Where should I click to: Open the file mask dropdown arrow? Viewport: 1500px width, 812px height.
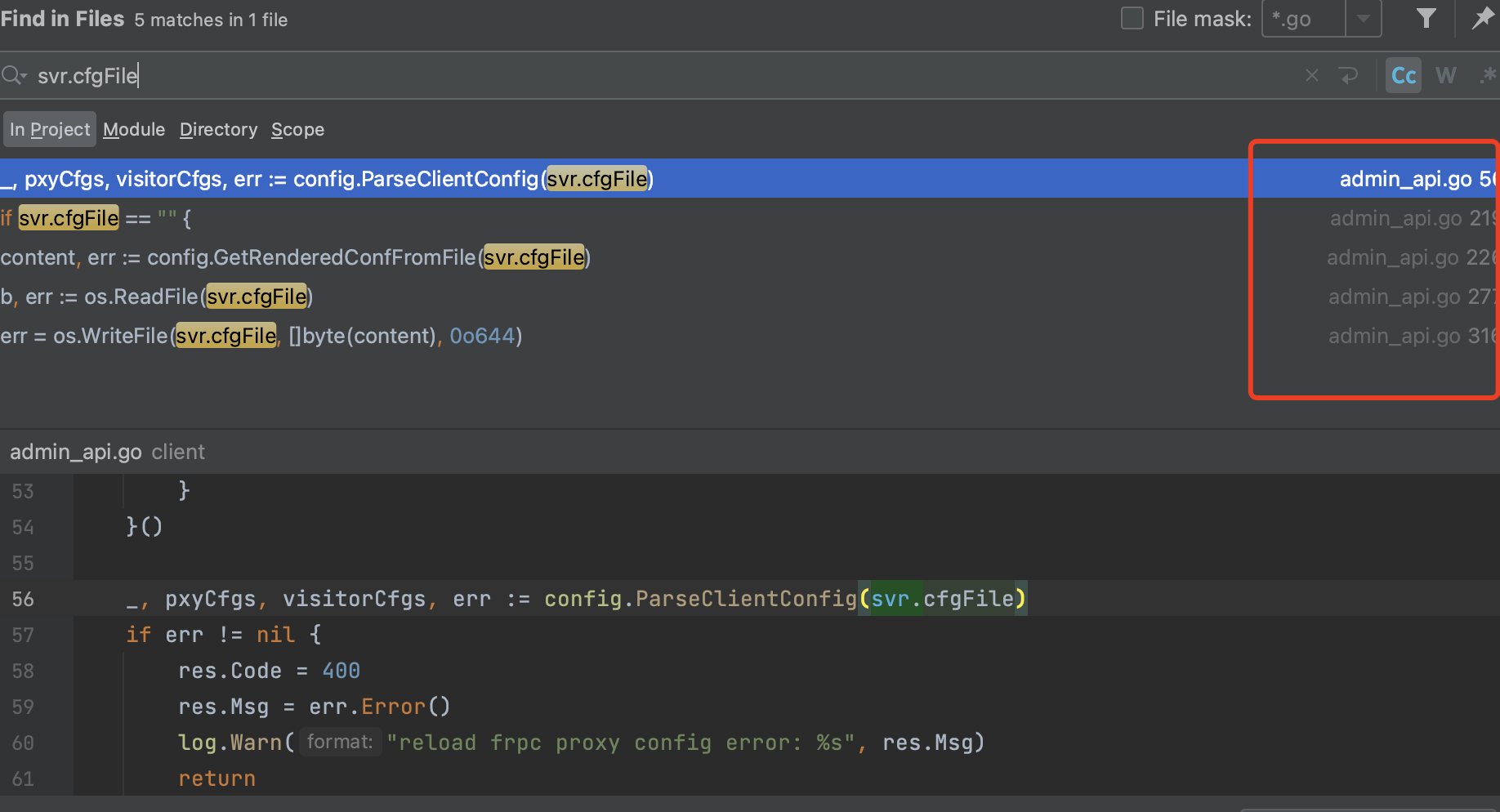tap(1363, 18)
